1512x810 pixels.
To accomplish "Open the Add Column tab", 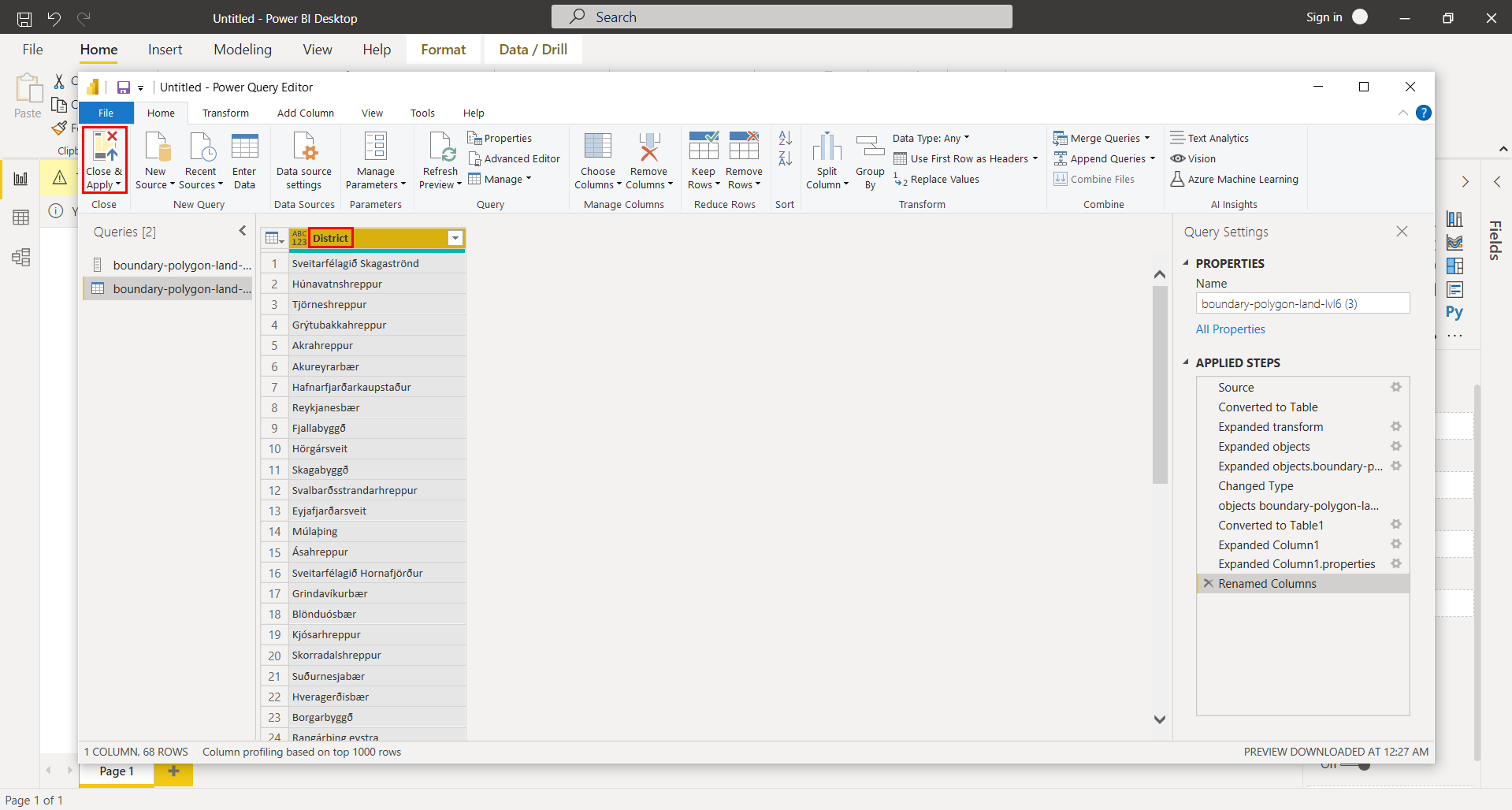I will click(x=306, y=113).
